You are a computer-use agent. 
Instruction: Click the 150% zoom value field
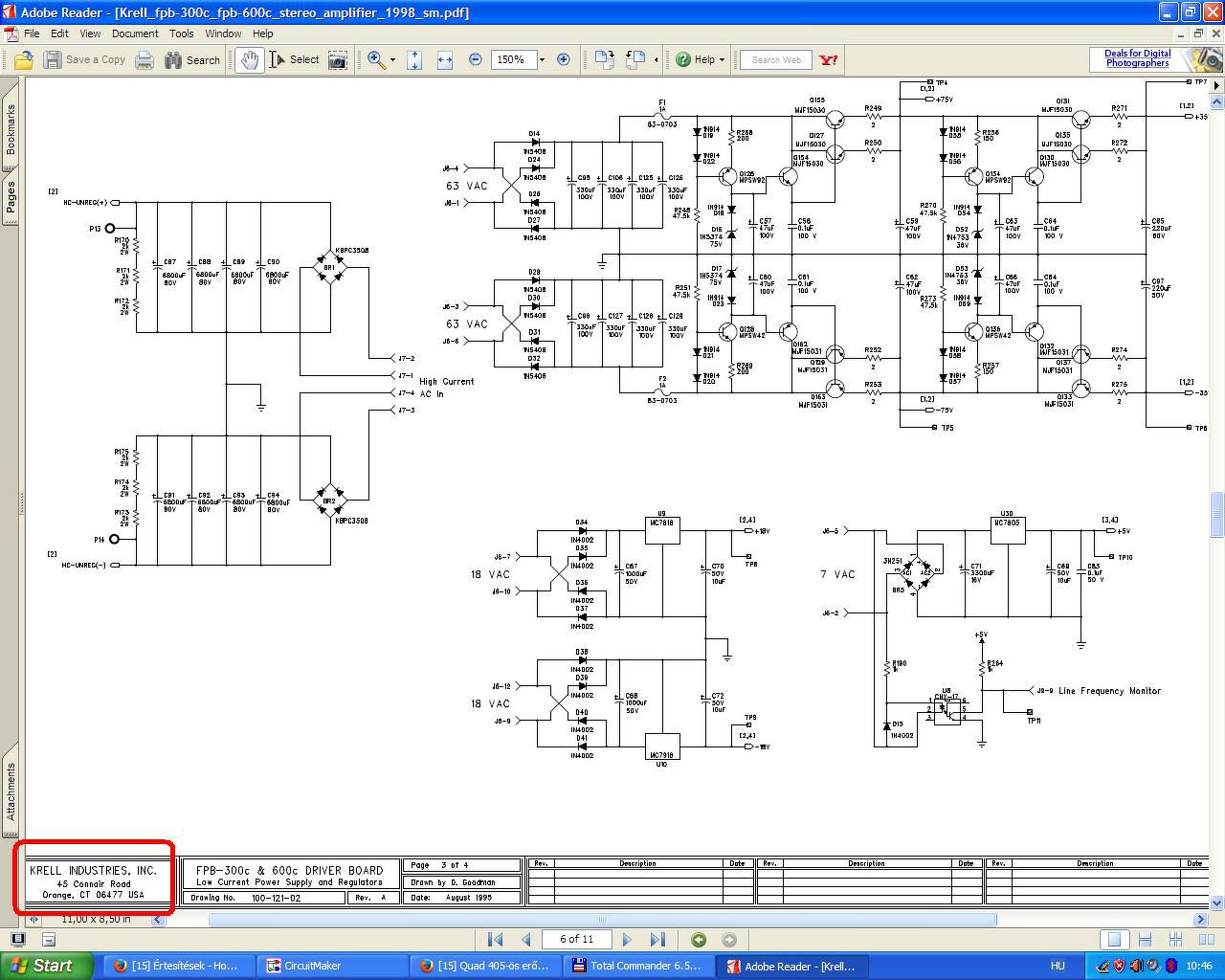[513, 59]
